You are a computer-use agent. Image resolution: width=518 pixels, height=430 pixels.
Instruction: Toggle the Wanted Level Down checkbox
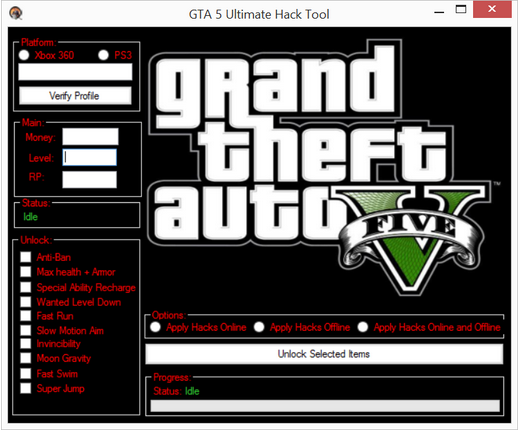(x=26, y=302)
